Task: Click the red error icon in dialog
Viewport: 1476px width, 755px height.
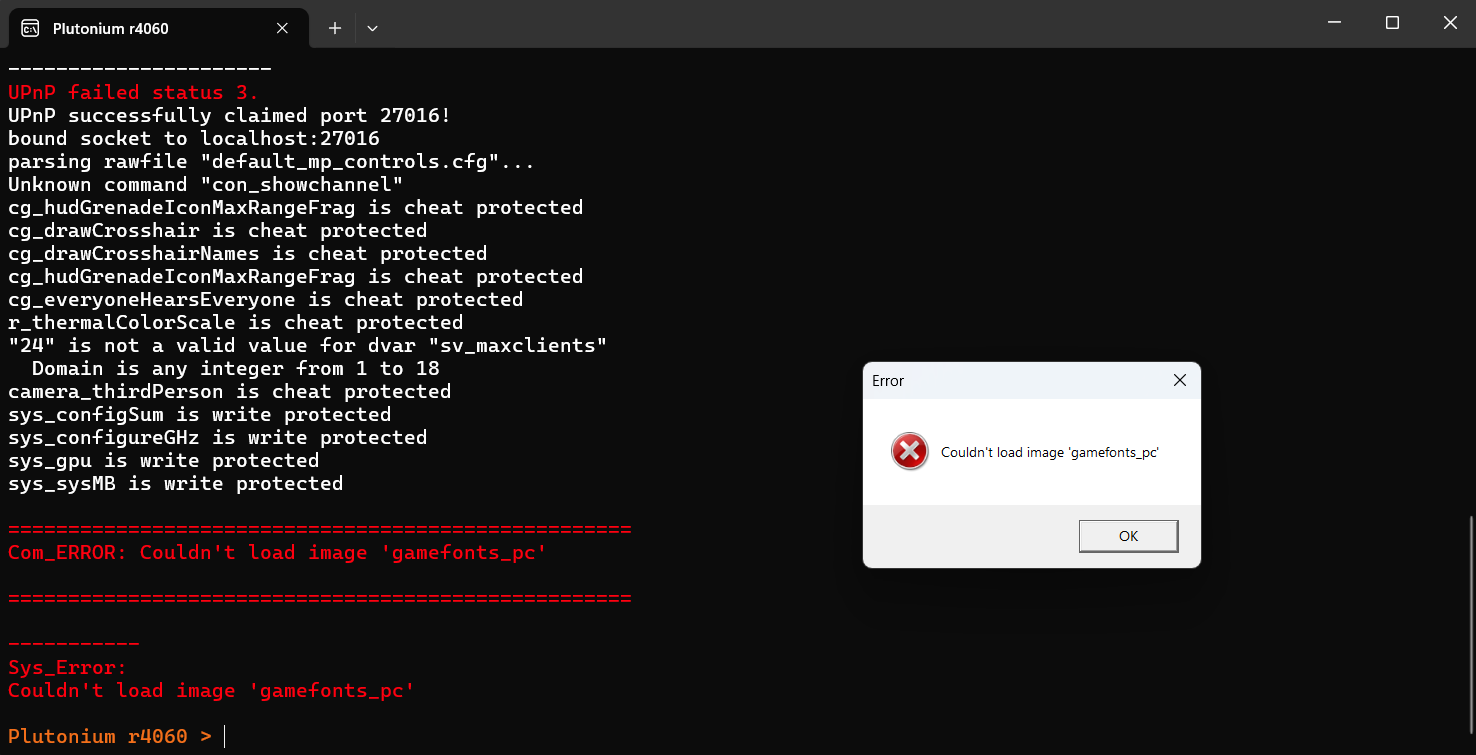Action: coord(909,452)
